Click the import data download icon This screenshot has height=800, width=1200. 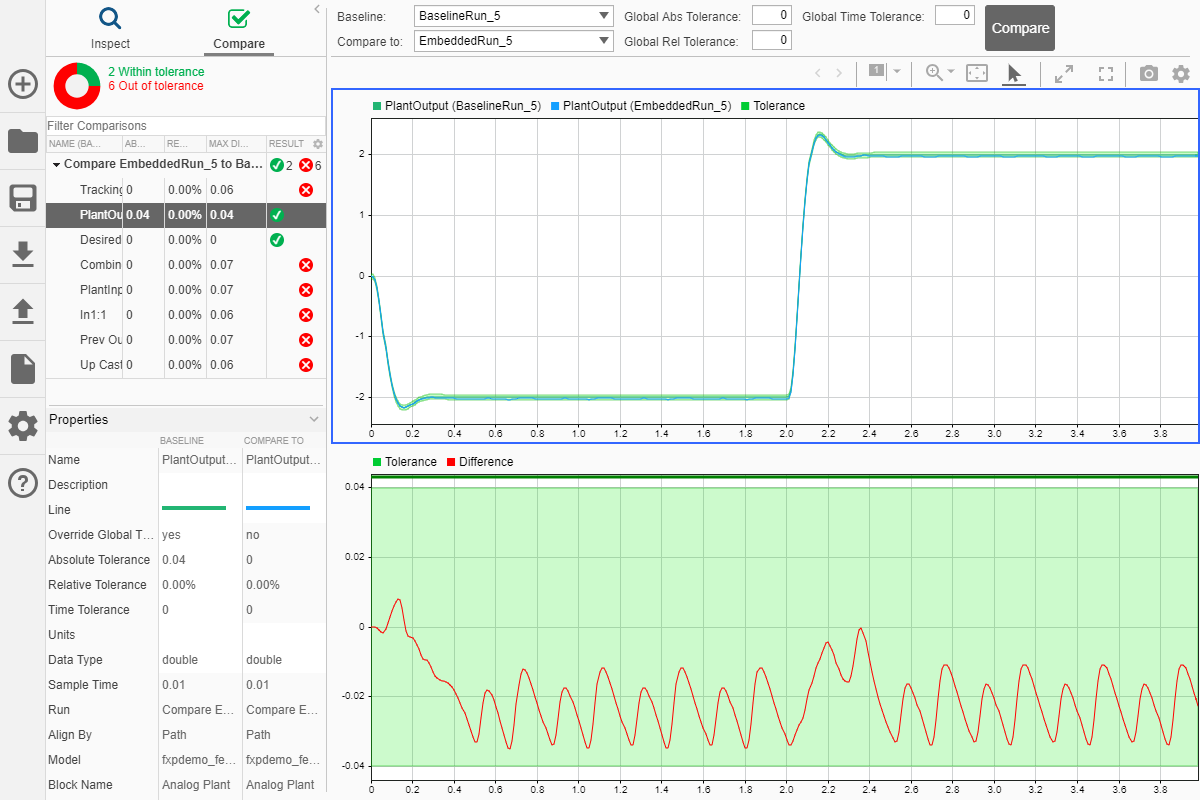tap(23, 255)
